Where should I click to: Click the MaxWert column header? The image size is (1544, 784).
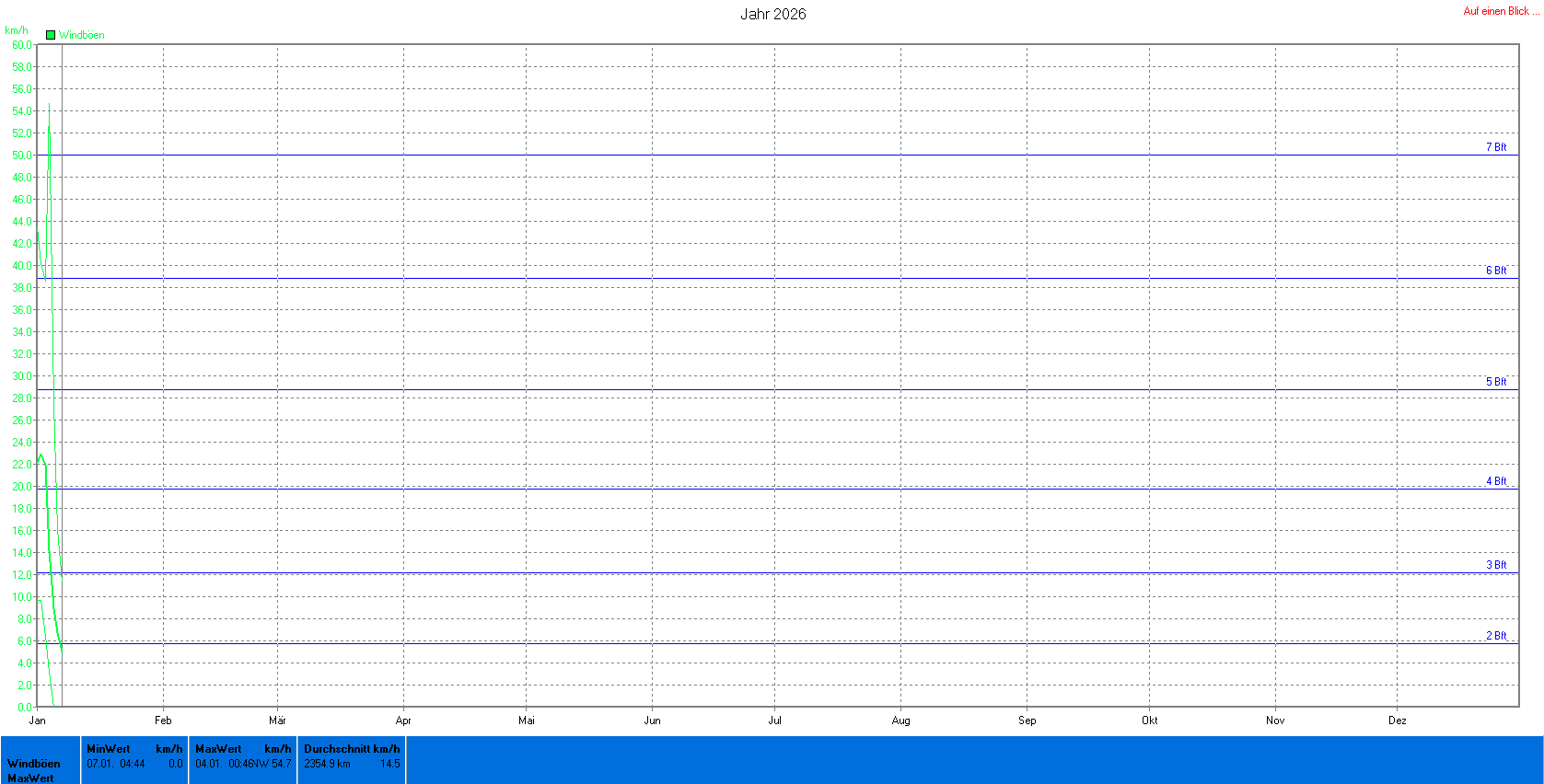218,749
